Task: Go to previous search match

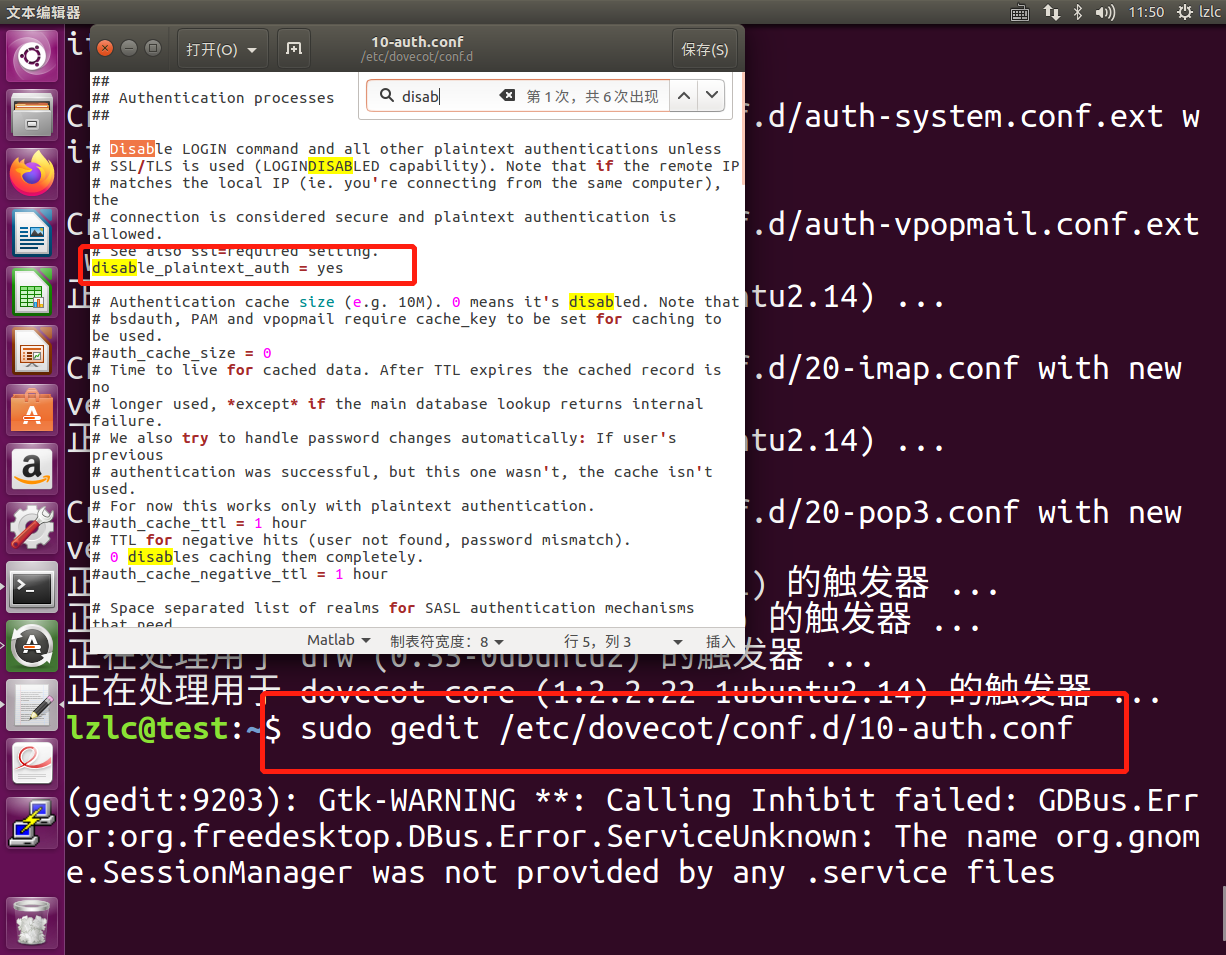Action: [x=684, y=96]
